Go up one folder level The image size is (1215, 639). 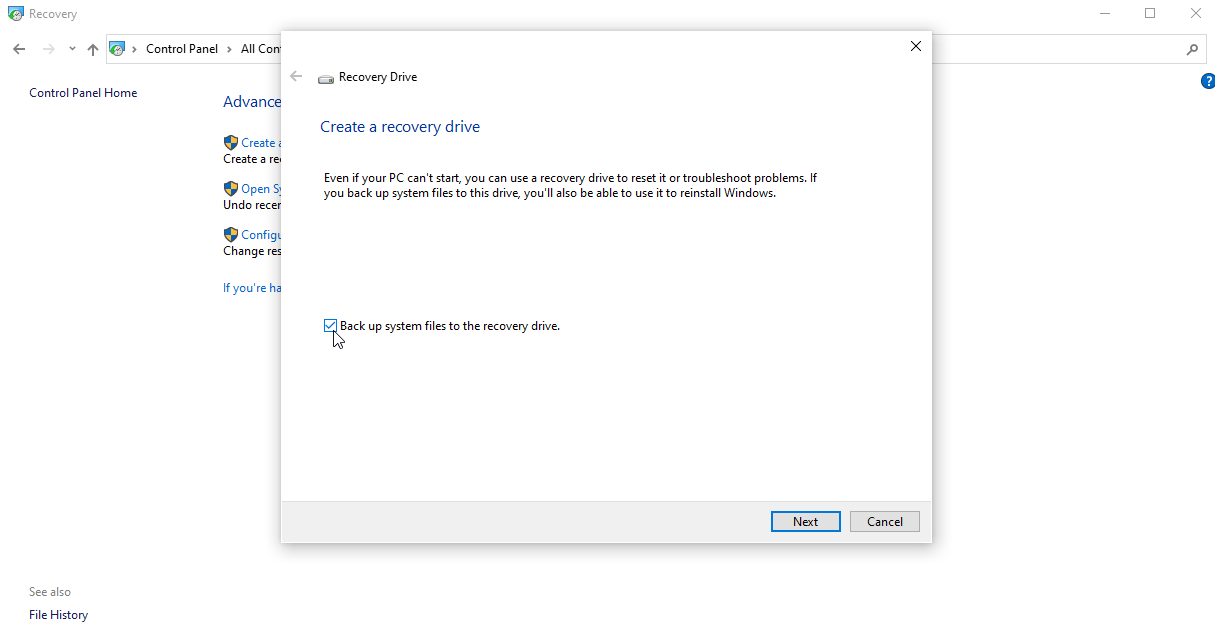point(93,49)
